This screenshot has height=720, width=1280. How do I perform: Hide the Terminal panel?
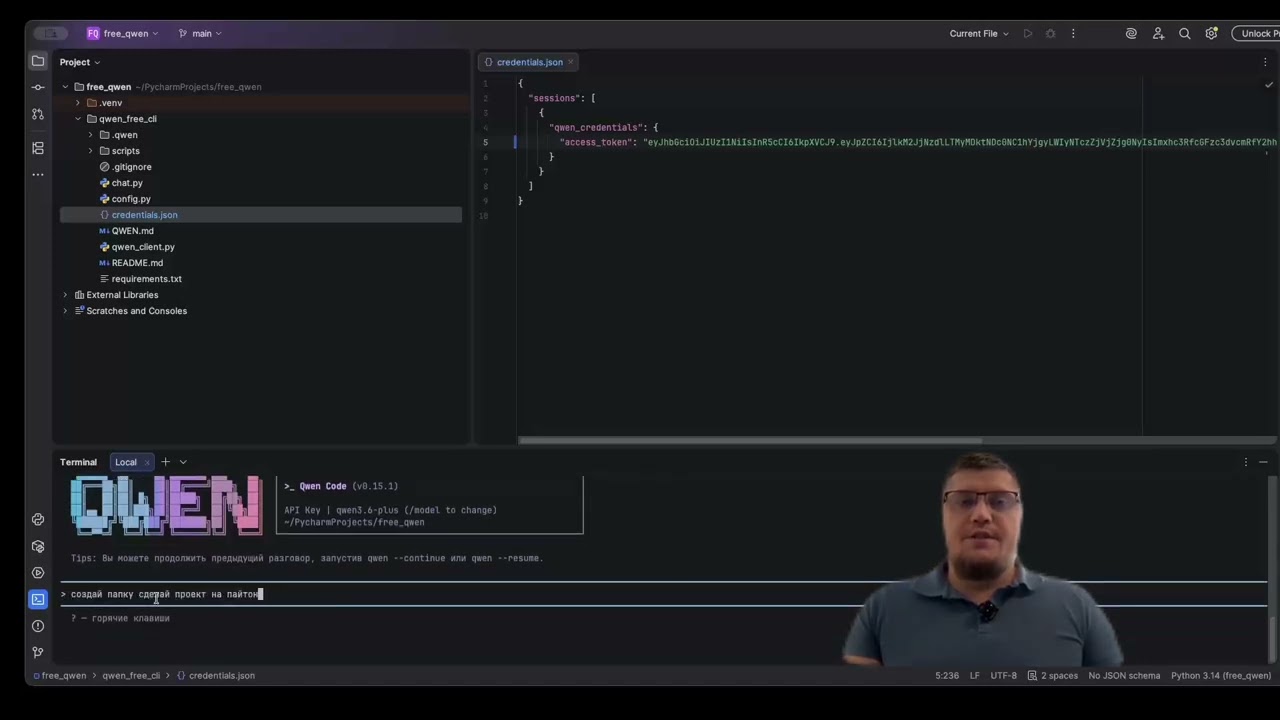click(1263, 462)
